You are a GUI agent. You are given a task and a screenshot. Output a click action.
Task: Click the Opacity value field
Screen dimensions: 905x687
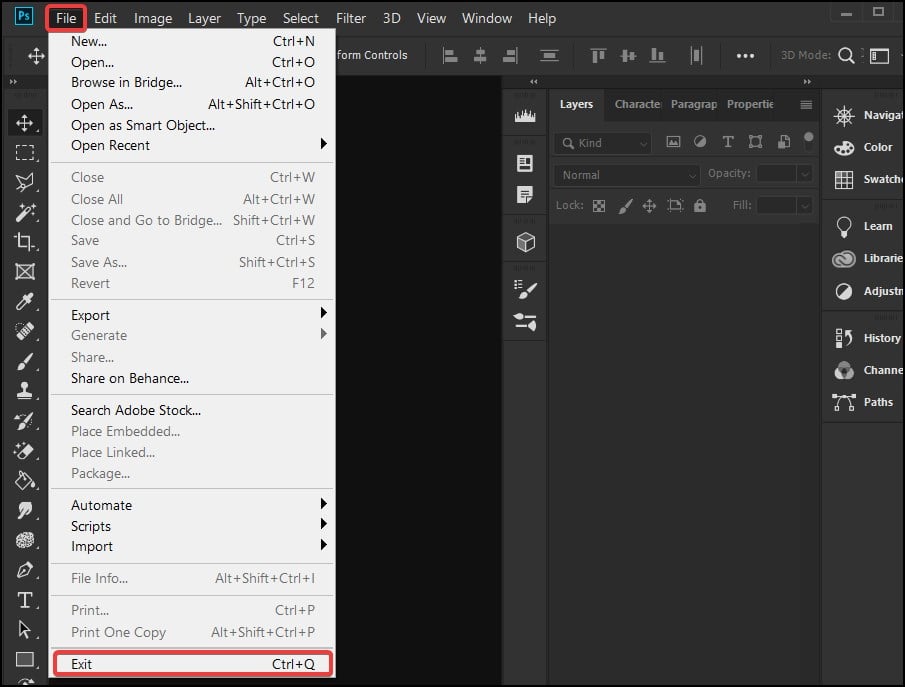click(776, 174)
